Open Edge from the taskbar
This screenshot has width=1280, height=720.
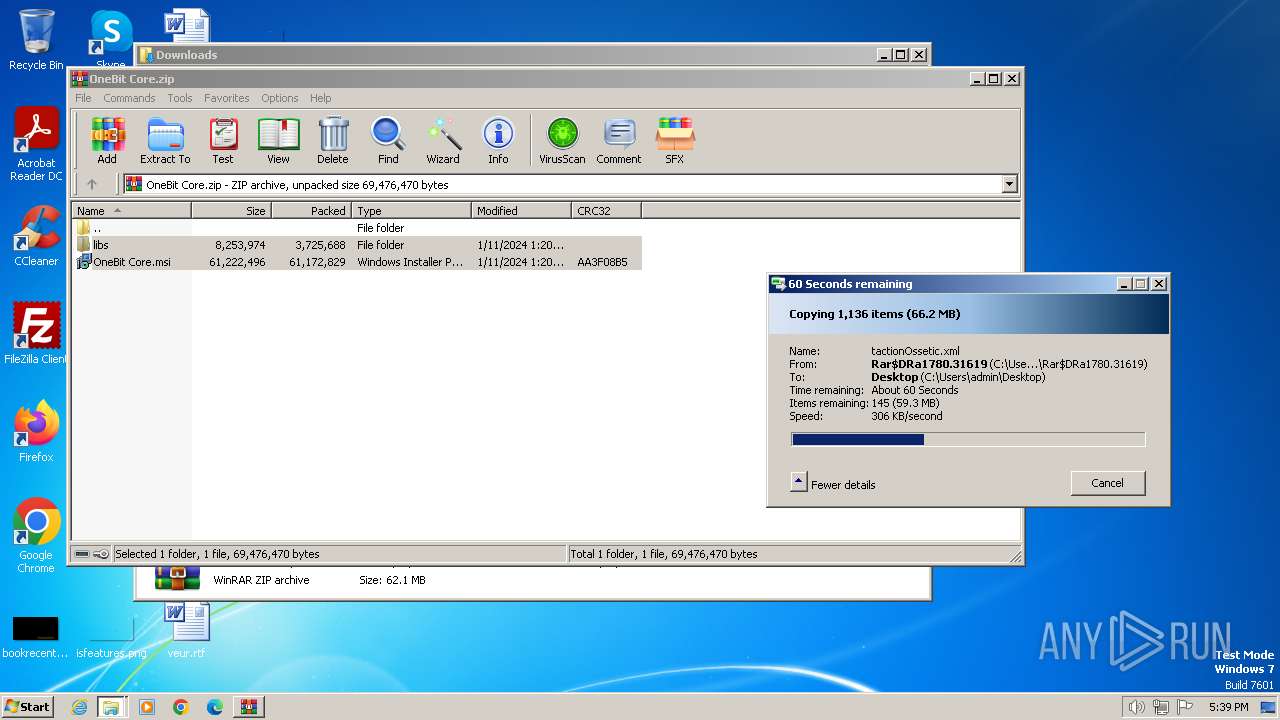click(214, 707)
